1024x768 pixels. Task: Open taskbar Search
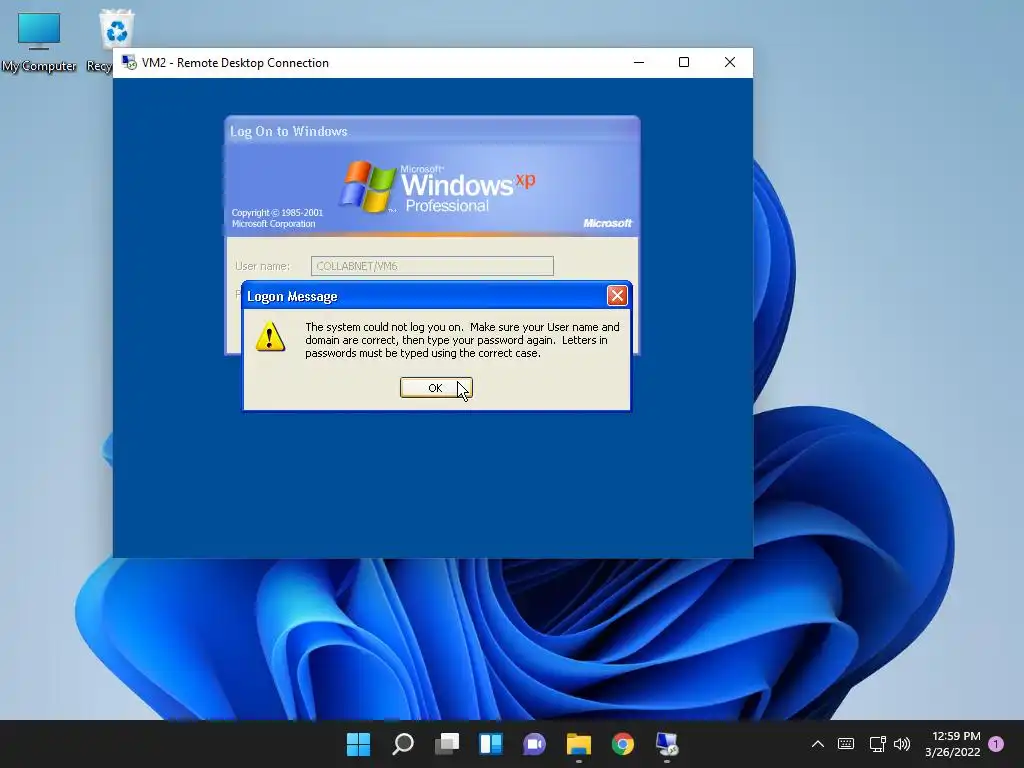(x=402, y=744)
